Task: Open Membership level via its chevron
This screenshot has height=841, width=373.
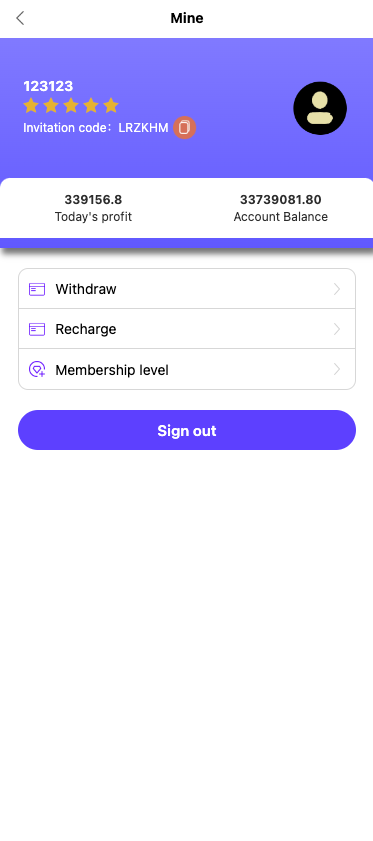Action: click(337, 369)
